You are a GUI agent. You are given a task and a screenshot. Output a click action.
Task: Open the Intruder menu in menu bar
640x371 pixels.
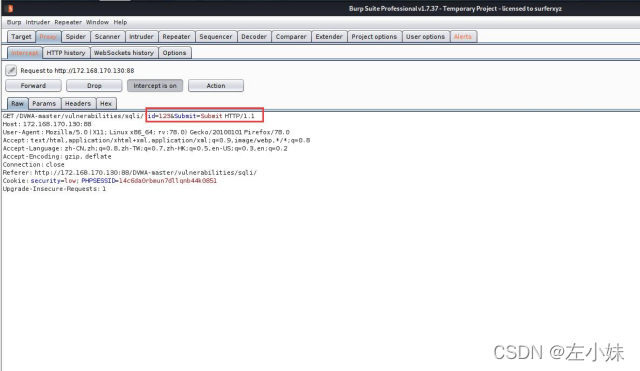tap(38, 22)
